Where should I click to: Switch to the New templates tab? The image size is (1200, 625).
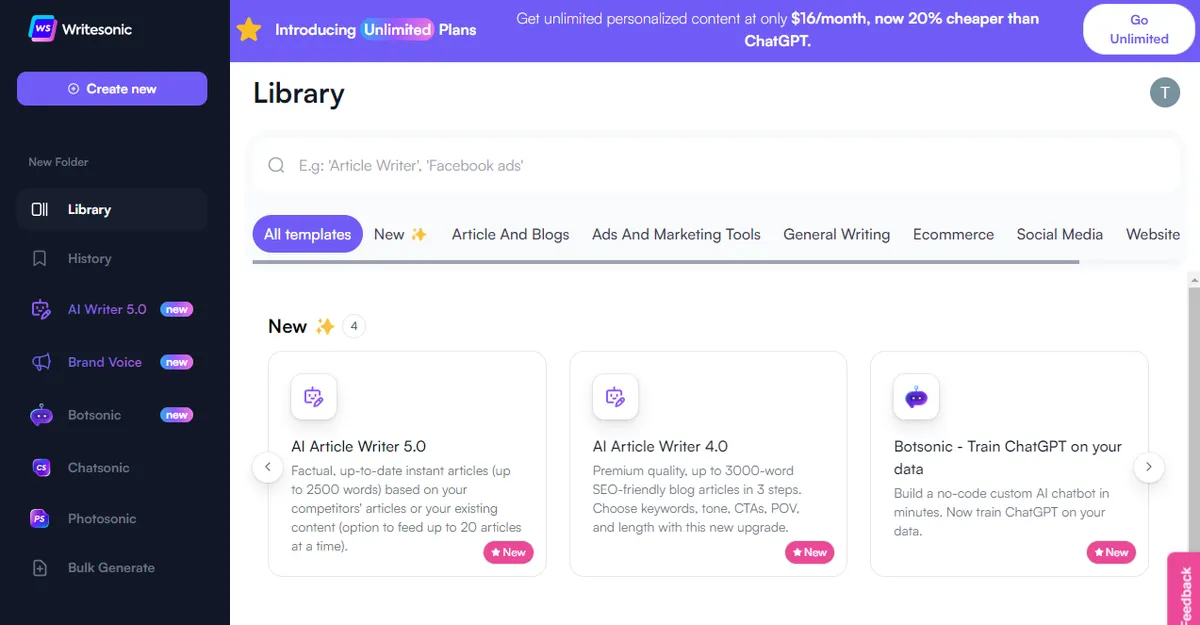(x=400, y=234)
